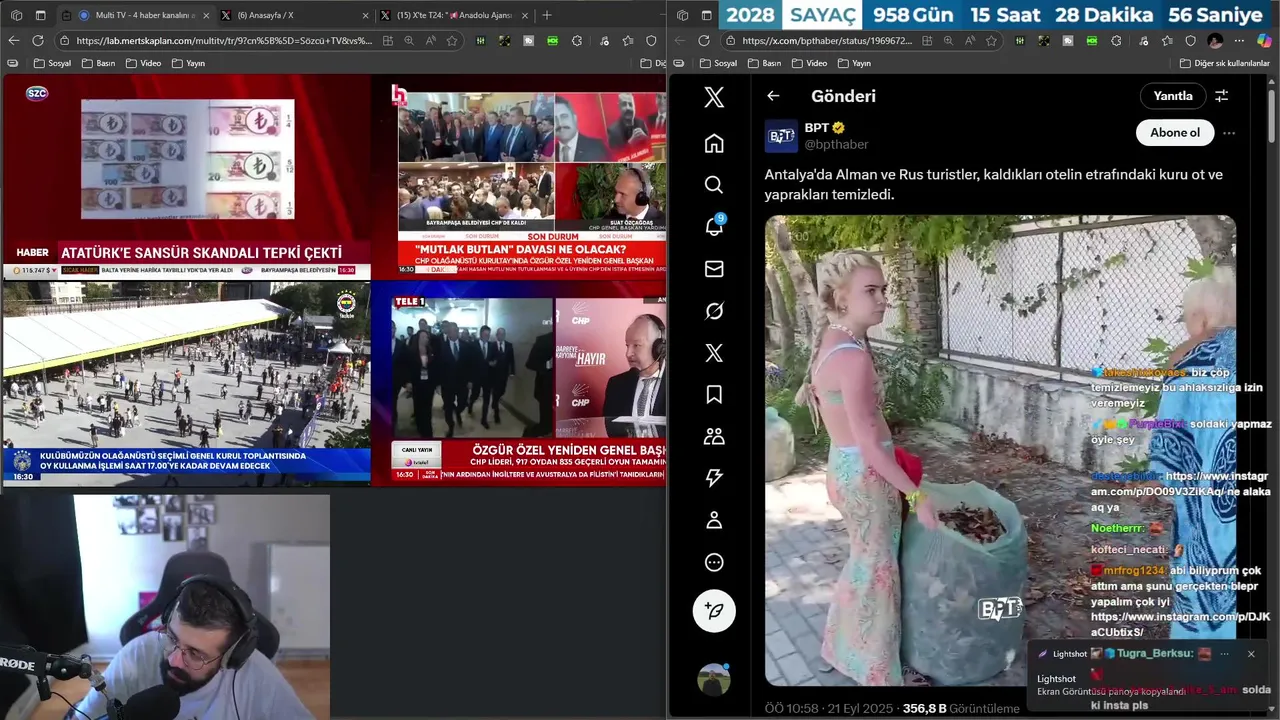Open X communities people icon

[x=714, y=437]
